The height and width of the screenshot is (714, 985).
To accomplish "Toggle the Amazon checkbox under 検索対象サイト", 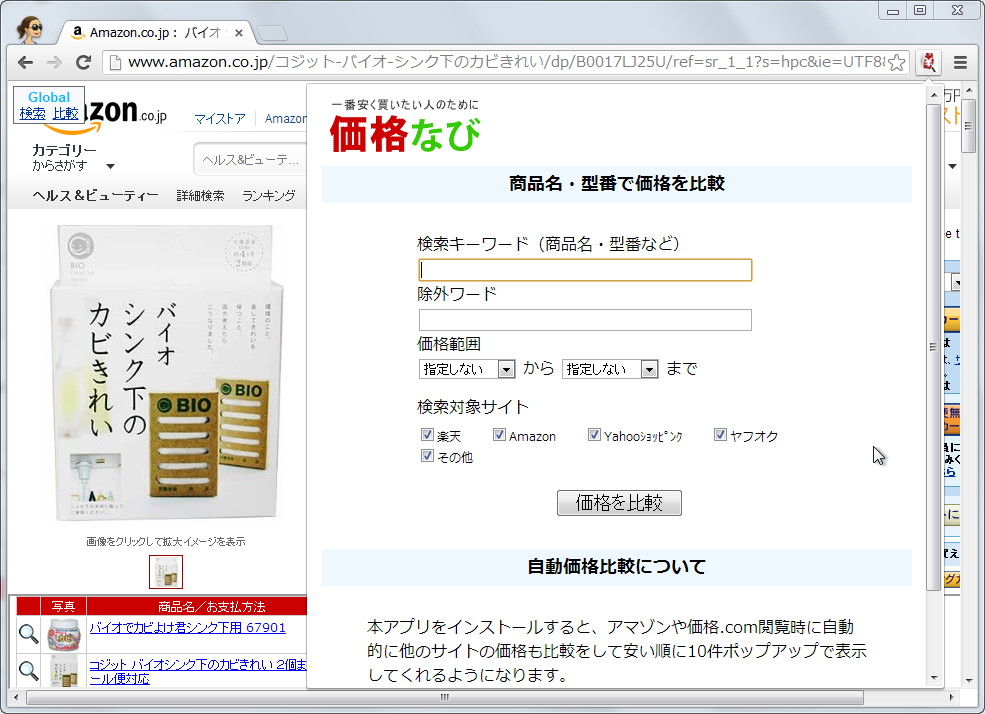I will pyautogui.click(x=499, y=434).
